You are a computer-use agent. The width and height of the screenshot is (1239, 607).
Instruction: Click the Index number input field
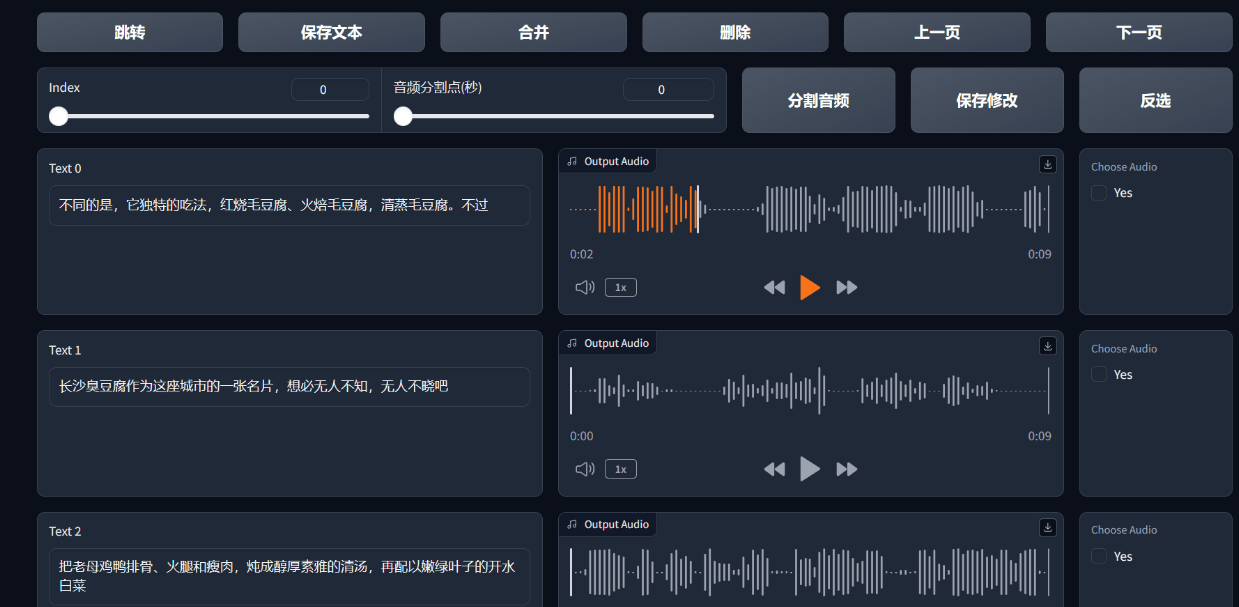[330, 89]
